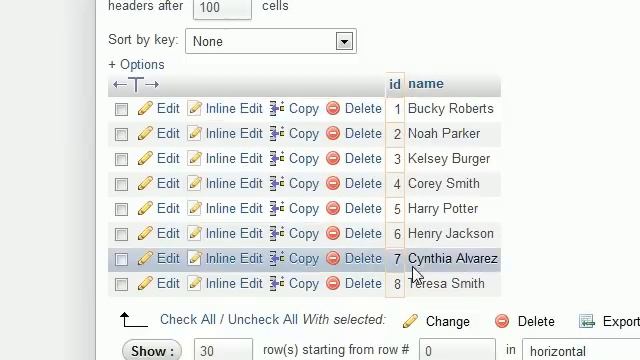This screenshot has width=640, height=360.
Task: Open the horizontal display mode dropdown
Action: tap(581, 351)
